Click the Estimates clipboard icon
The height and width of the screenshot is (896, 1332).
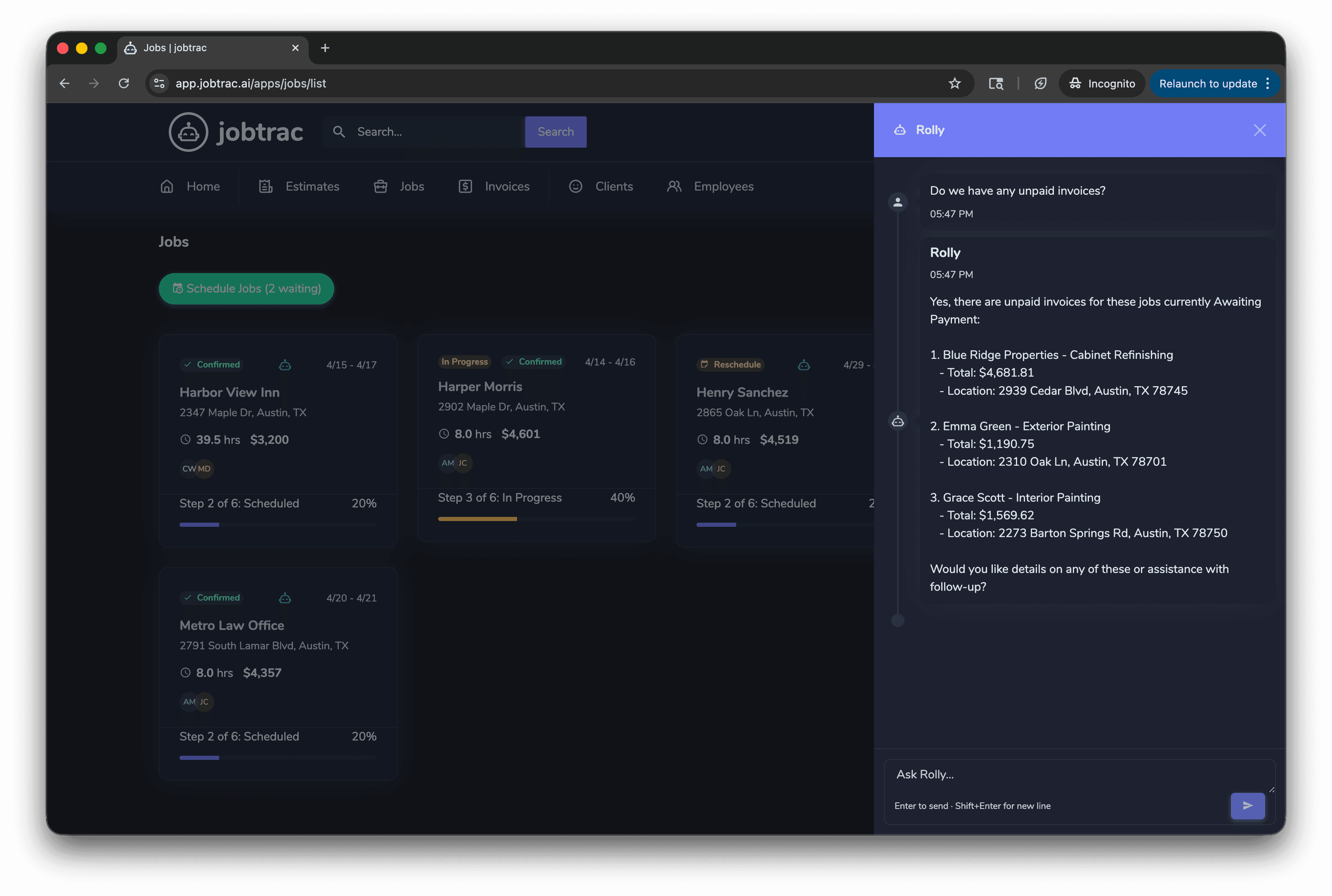266,187
